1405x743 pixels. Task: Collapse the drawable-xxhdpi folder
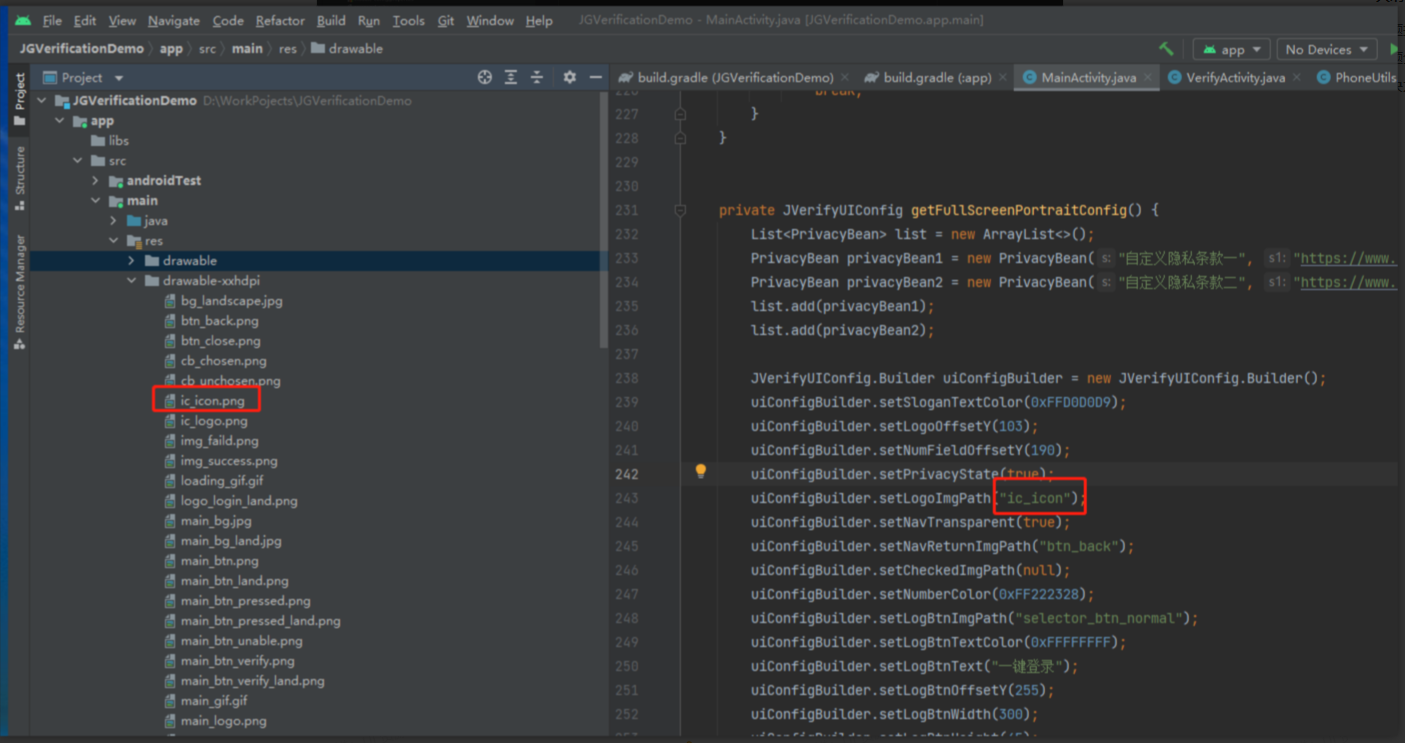[x=131, y=281]
